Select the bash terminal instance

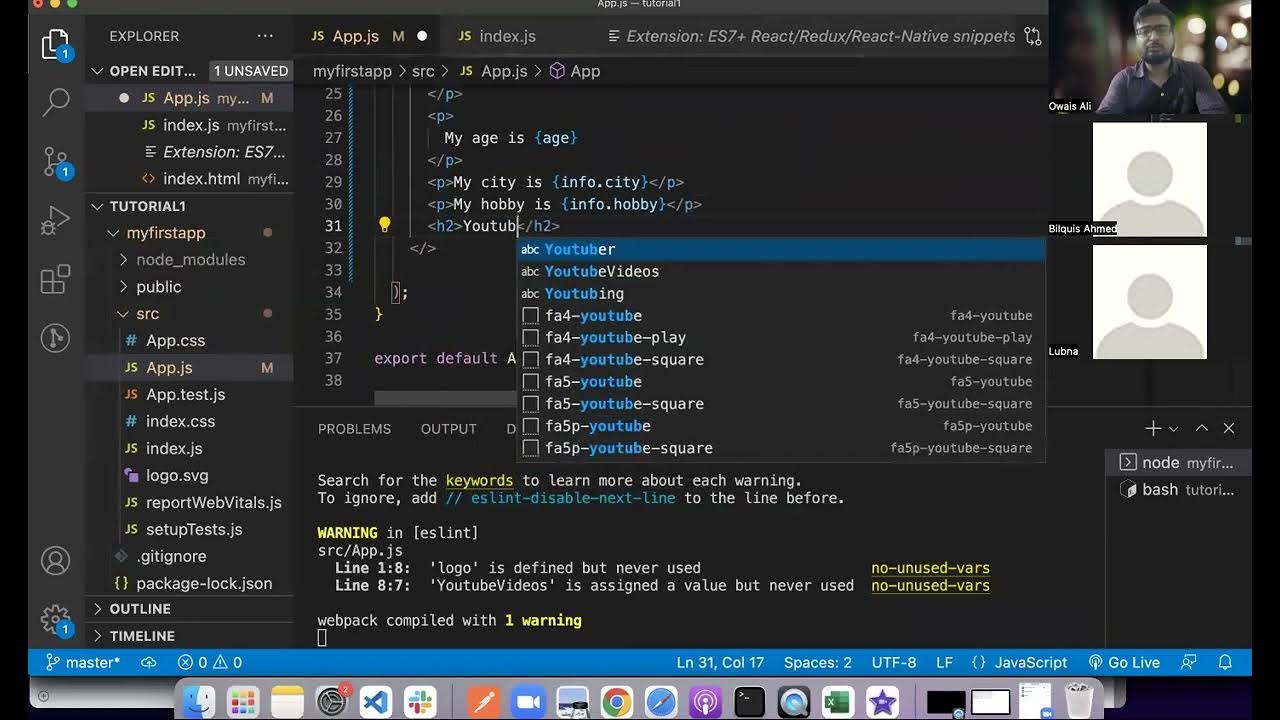tap(1176, 490)
